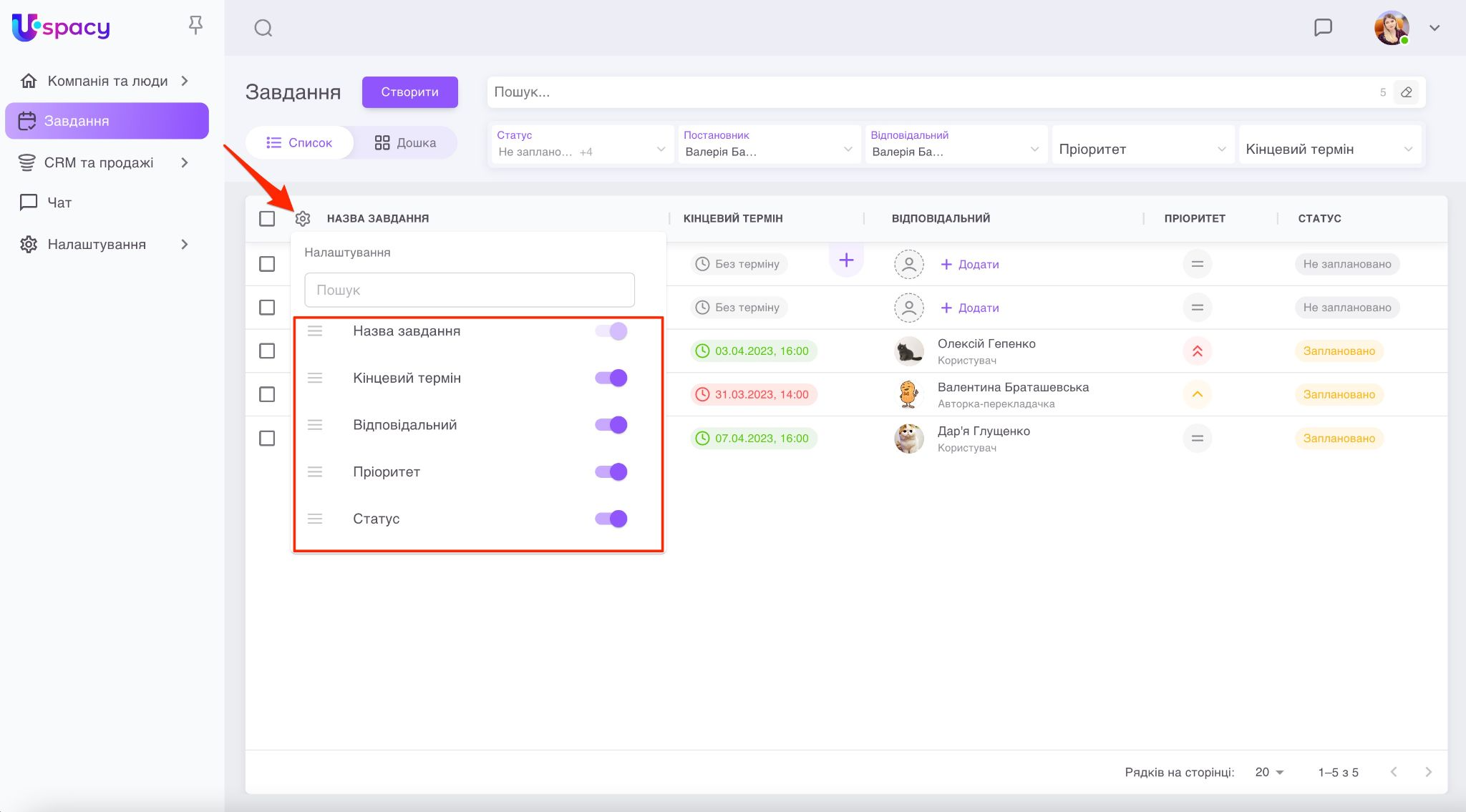
Task: Click the column settings gear icon
Action: point(303,219)
